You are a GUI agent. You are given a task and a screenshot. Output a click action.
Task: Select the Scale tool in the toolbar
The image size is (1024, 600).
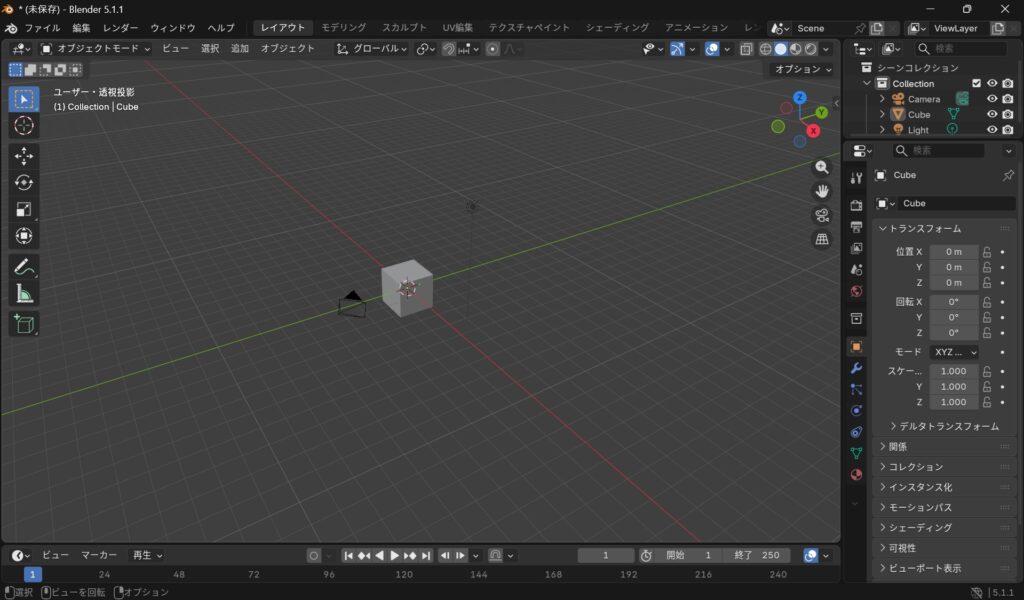tap(24, 209)
